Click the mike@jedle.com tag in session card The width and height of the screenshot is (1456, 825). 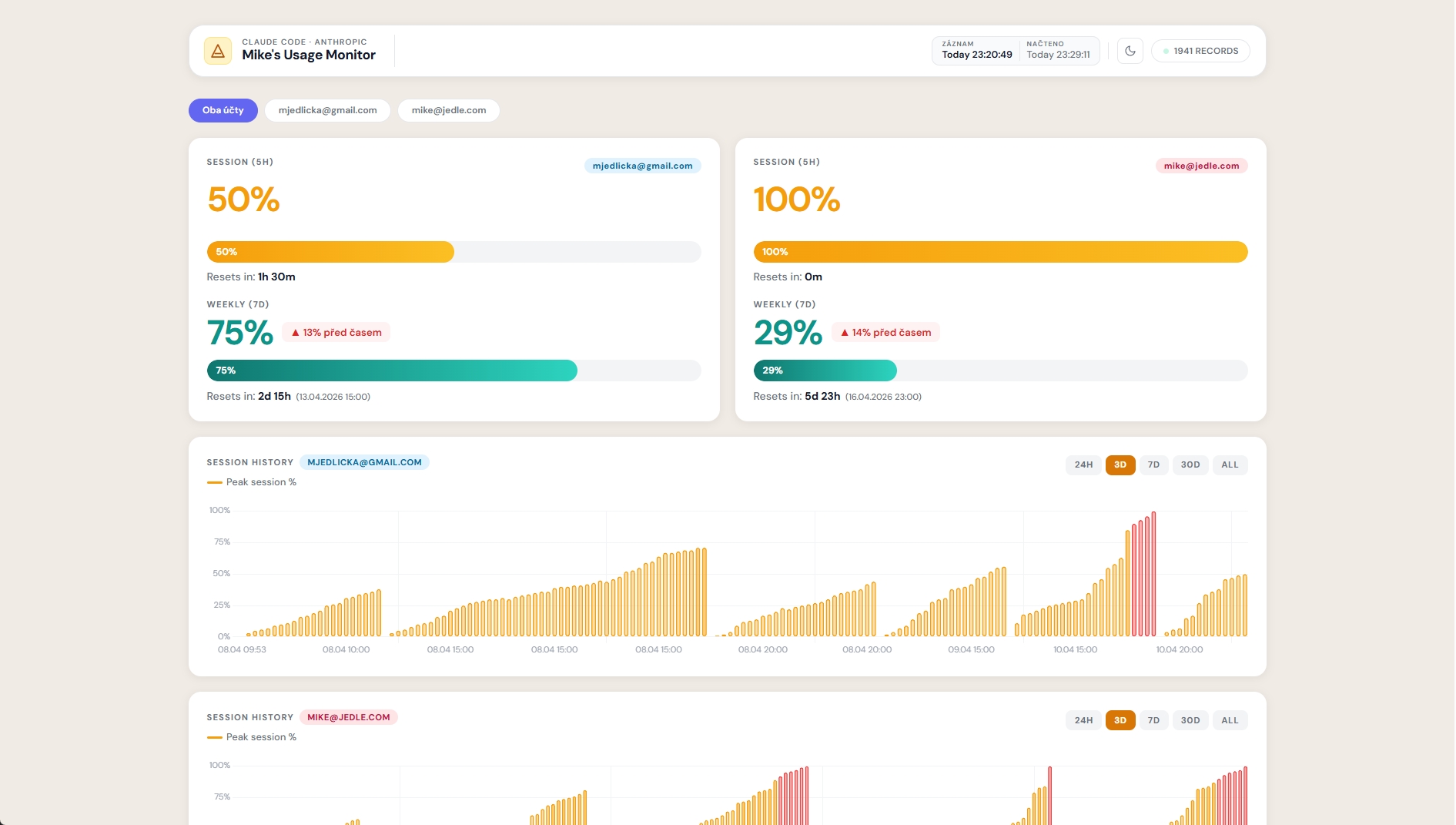1200,166
